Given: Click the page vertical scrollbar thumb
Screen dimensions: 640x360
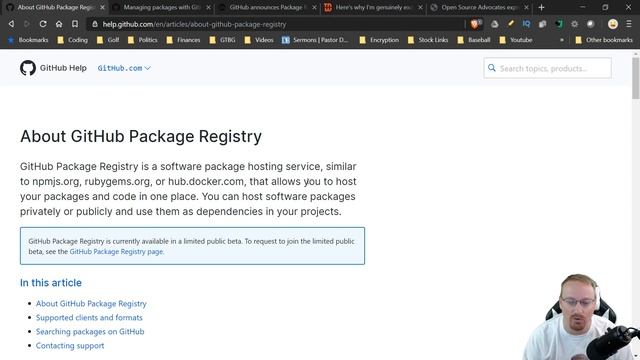Looking at the screenshot, I should [636, 78].
